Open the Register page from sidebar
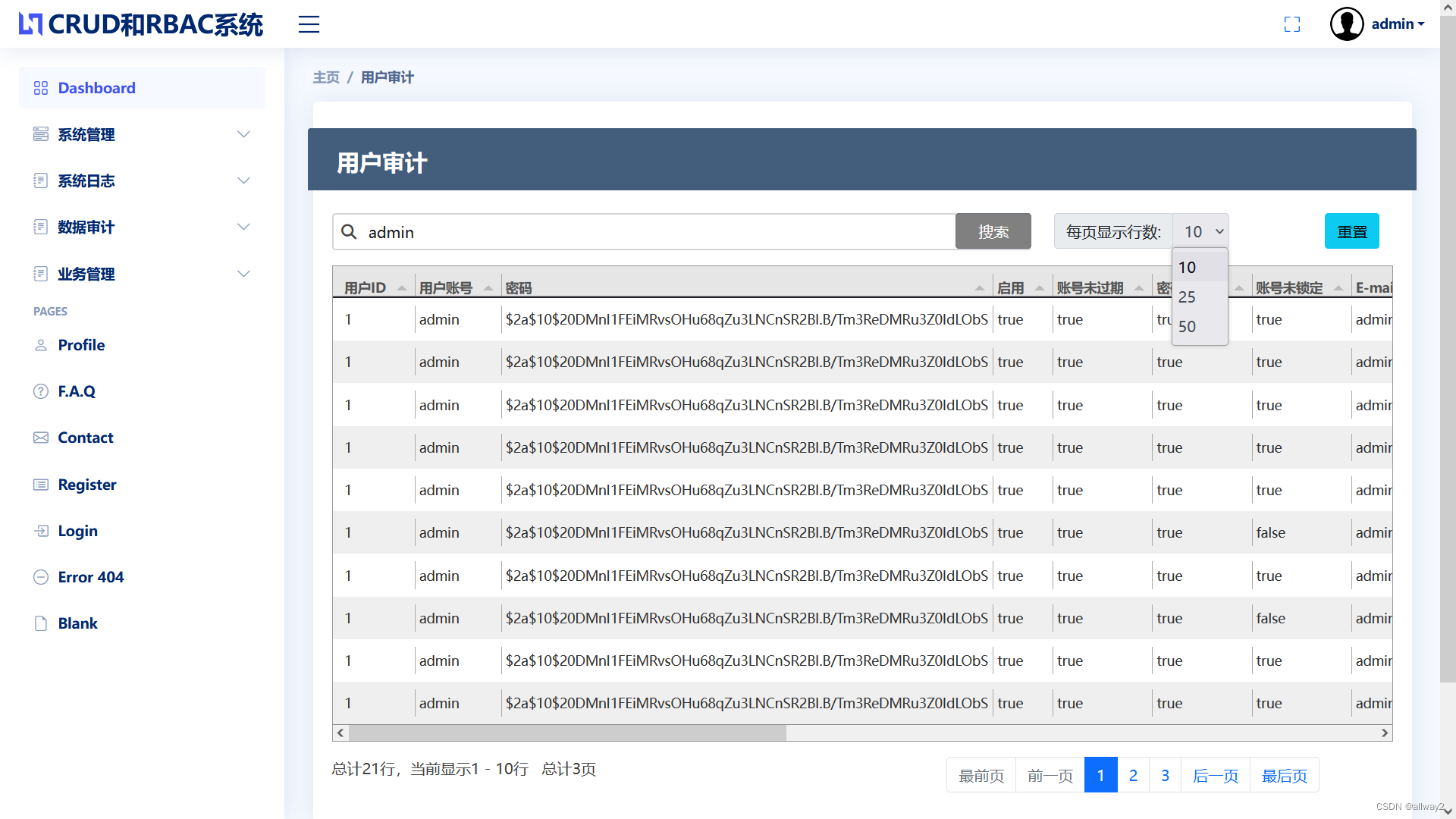The image size is (1456, 819). (87, 485)
